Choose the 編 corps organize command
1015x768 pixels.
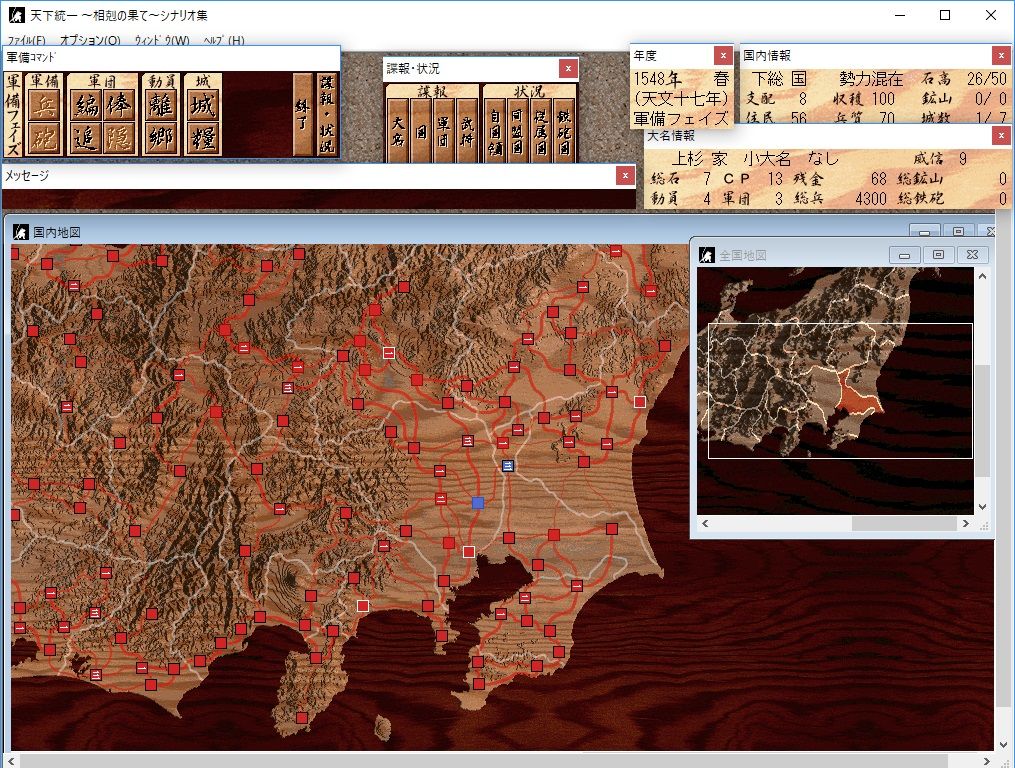tap(86, 105)
